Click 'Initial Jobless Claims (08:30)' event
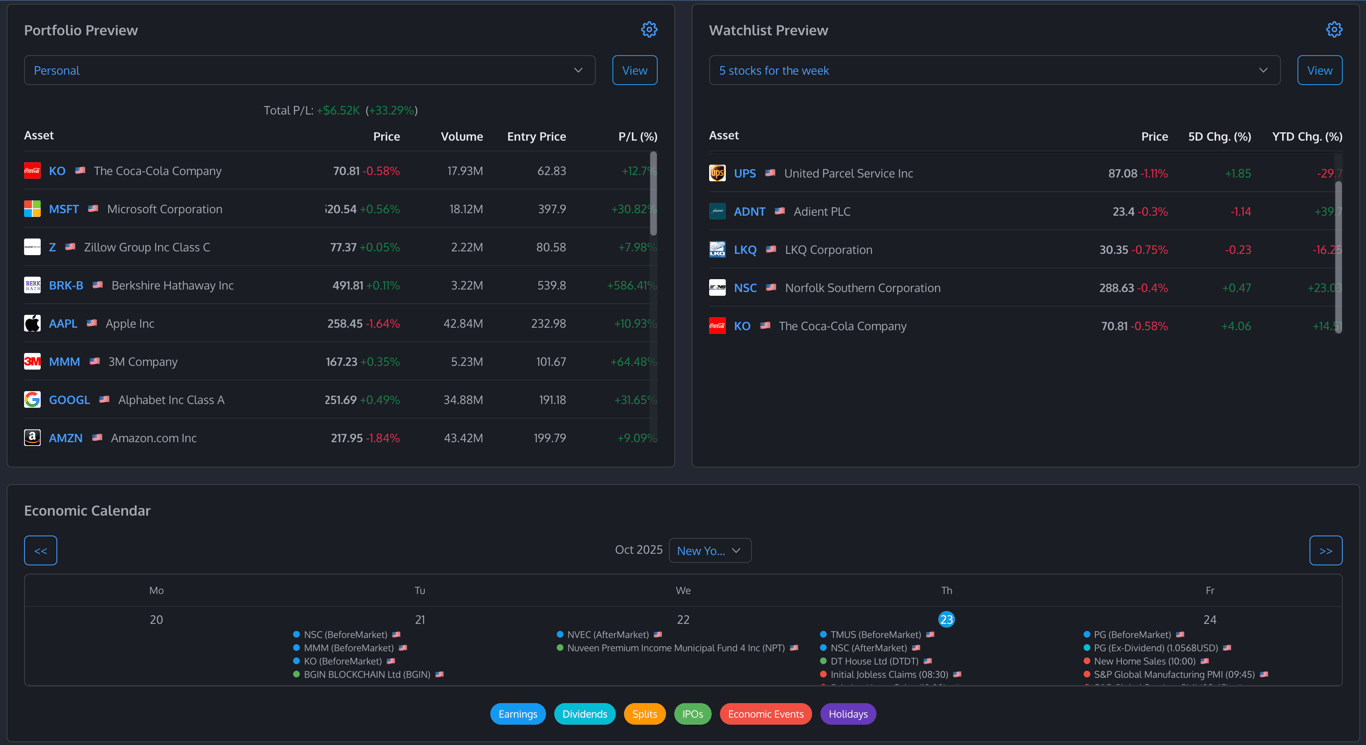Screen dimensions: 1366x745 pyautogui.click(x=890, y=674)
